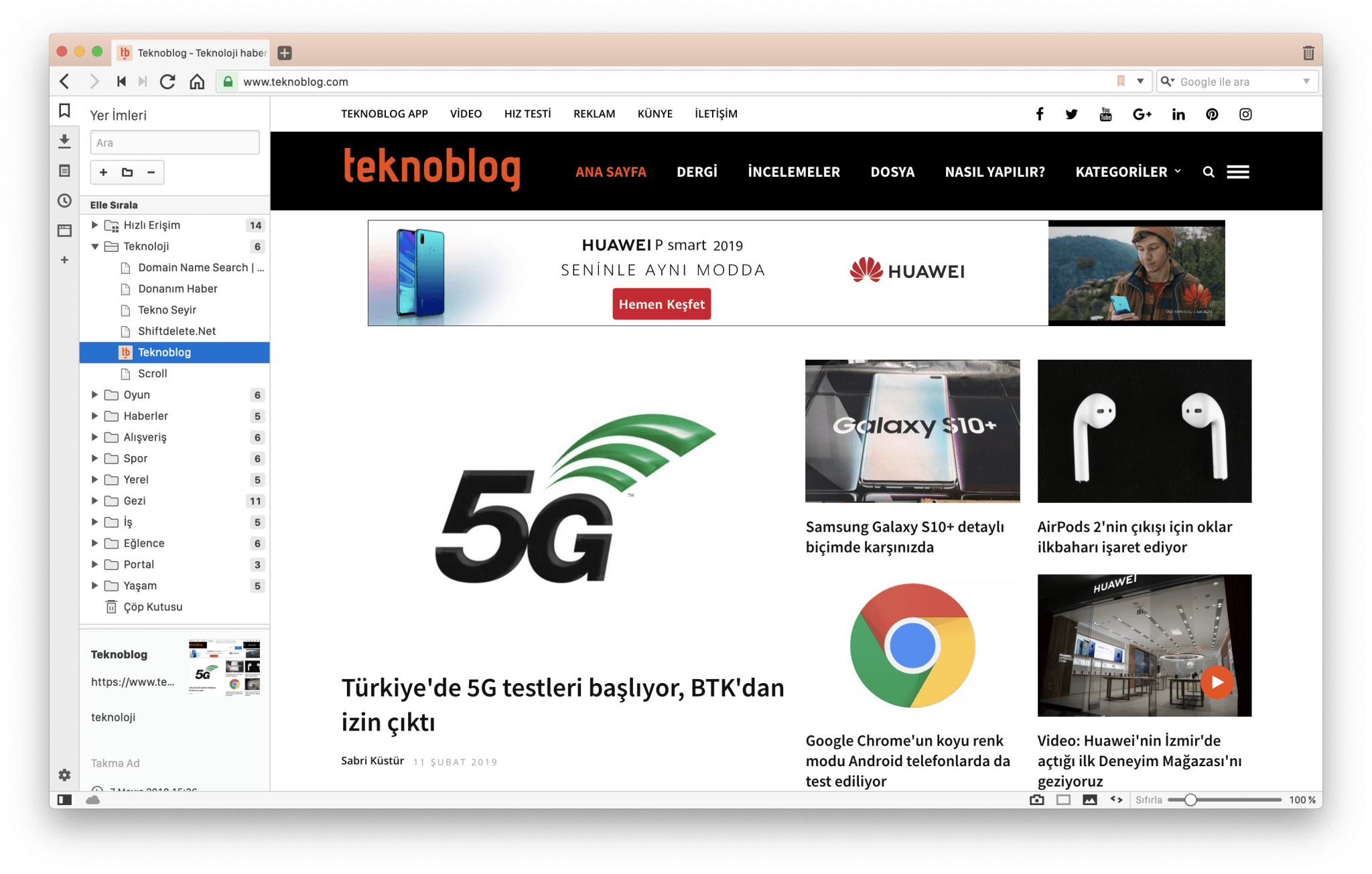Open Teknoblog Instagram icon

(x=1245, y=114)
